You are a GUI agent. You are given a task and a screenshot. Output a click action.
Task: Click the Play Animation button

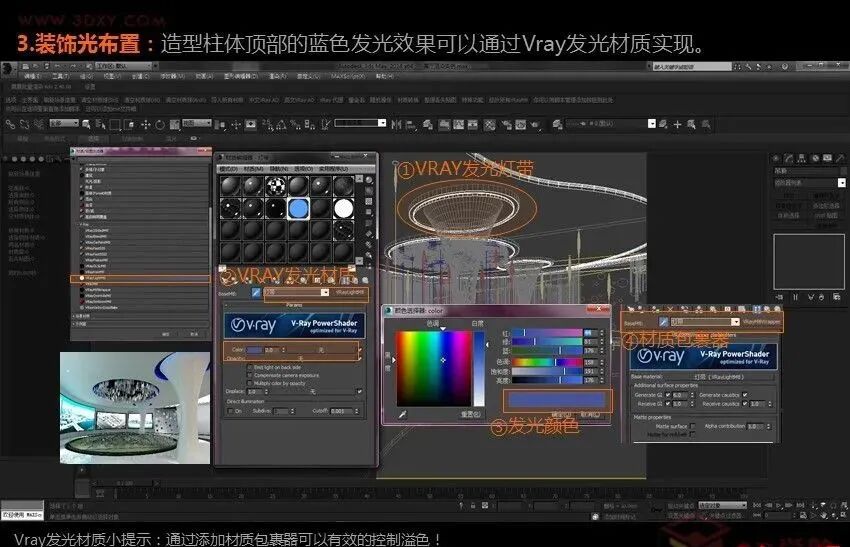(780, 505)
